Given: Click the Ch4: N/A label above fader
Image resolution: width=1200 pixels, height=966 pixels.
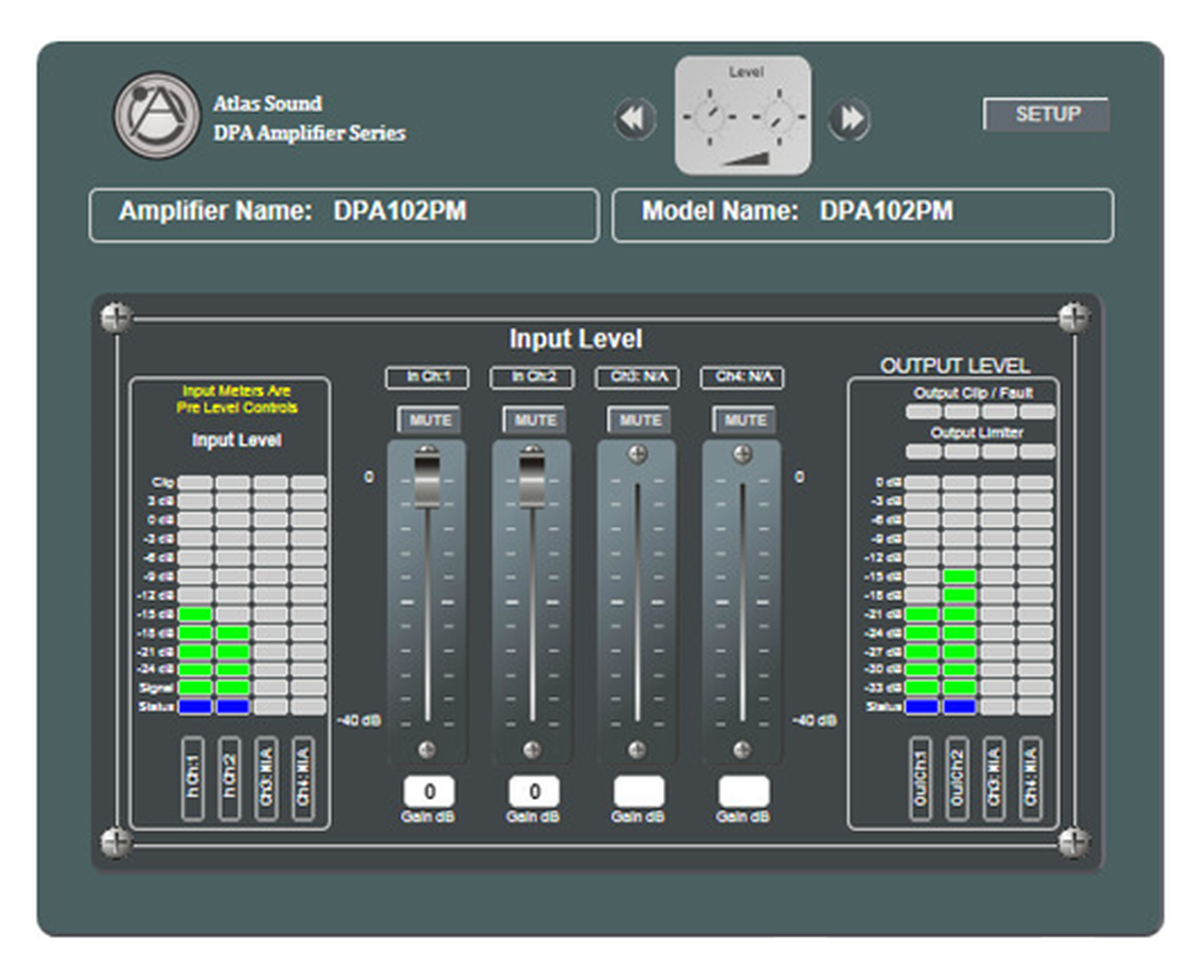Looking at the screenshot, I should click(742, 377).
